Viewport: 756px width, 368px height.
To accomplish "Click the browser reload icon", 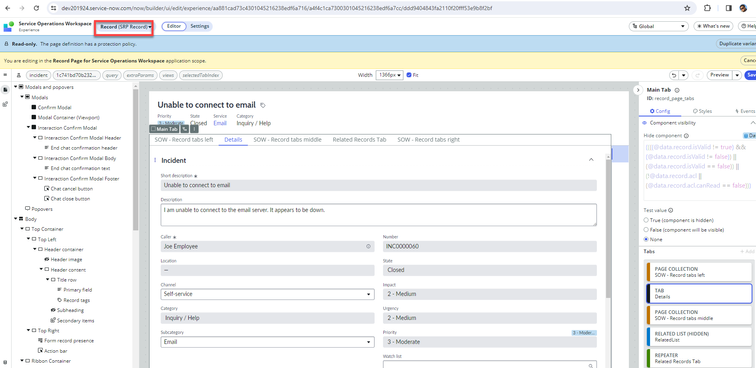I will (x=37, y=8).
